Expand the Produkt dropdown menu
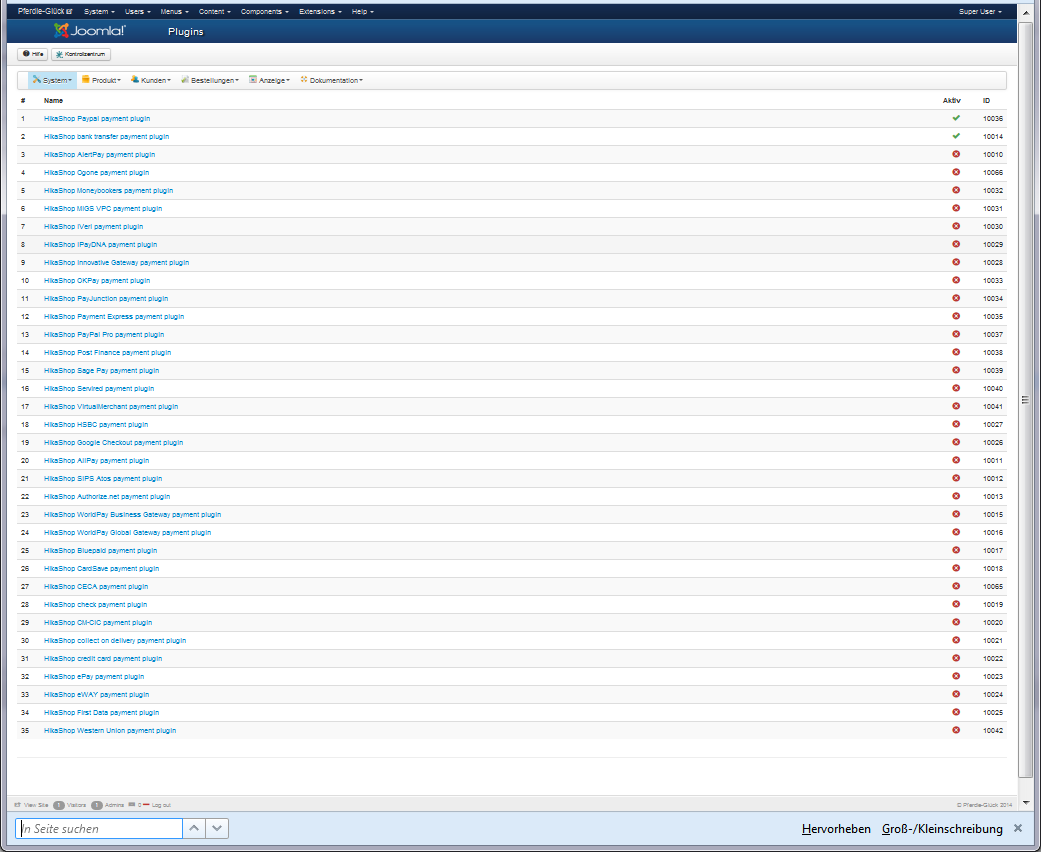Image resolution: width=1041 pixels, height=852 pixels. [101, 80]
